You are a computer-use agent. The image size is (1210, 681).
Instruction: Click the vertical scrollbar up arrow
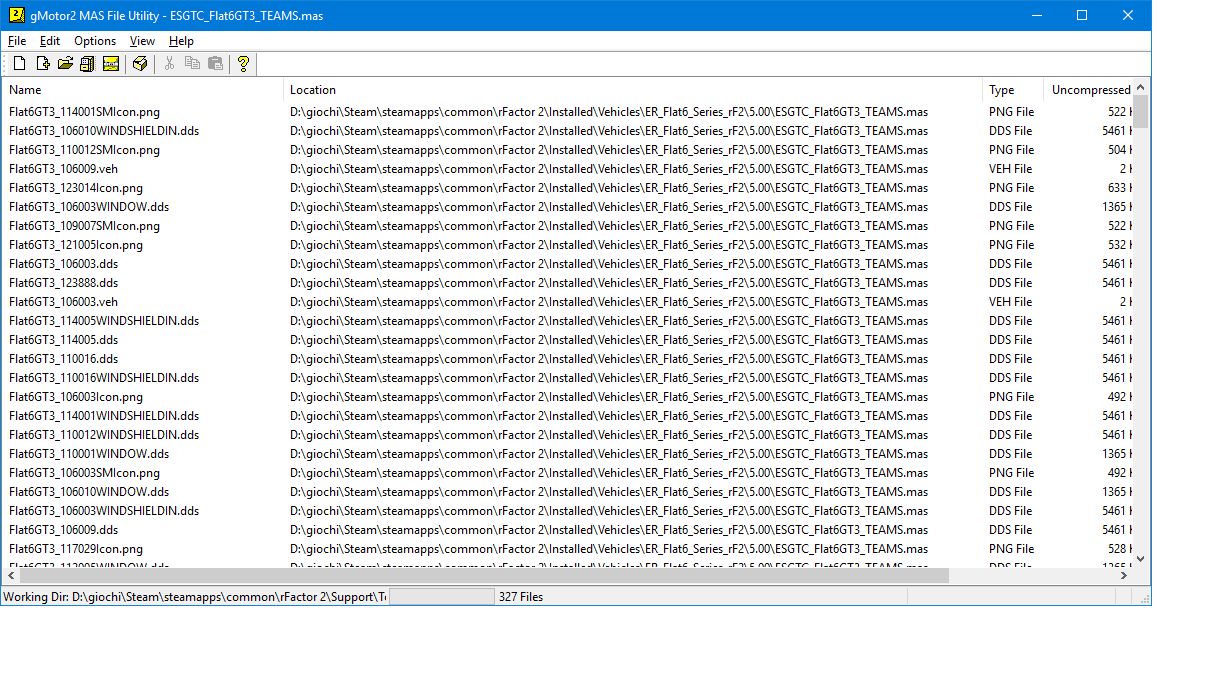1141,87
